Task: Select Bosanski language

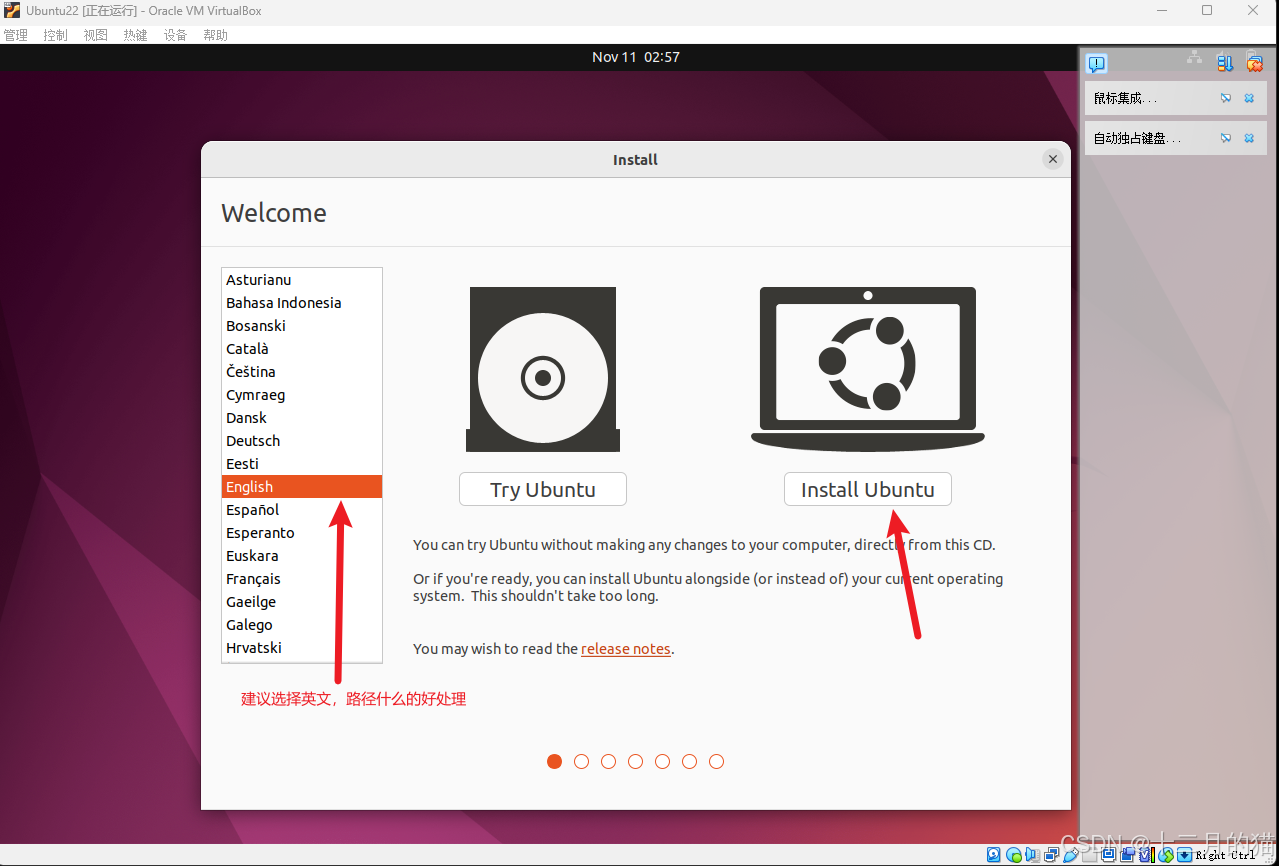Action: [x=302, y=326]
